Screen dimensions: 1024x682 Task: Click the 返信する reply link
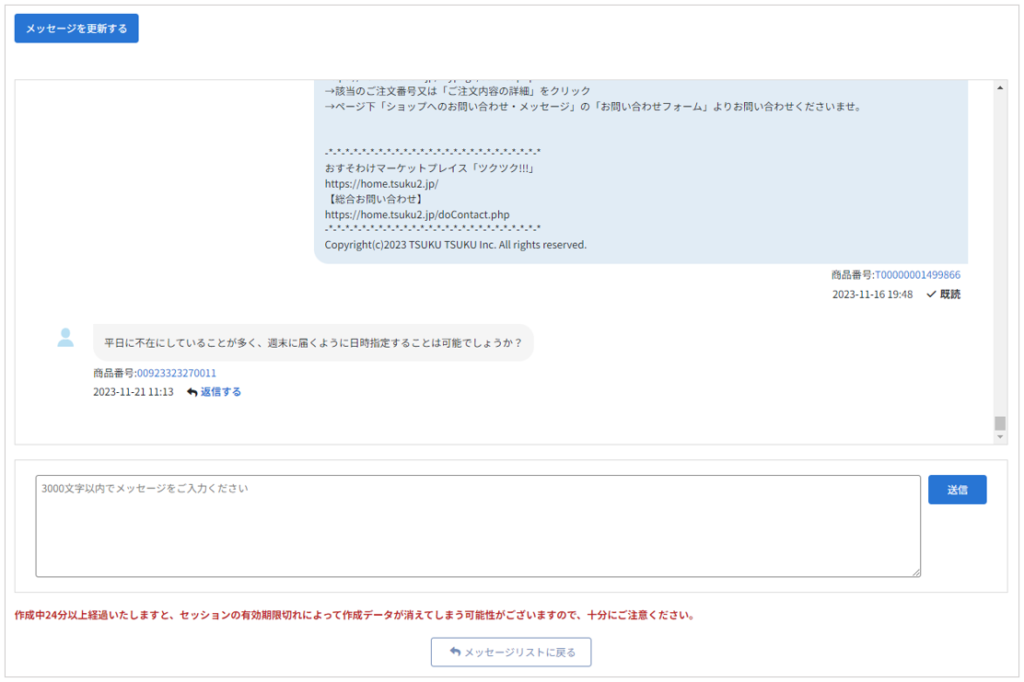(x=221, y=392)
